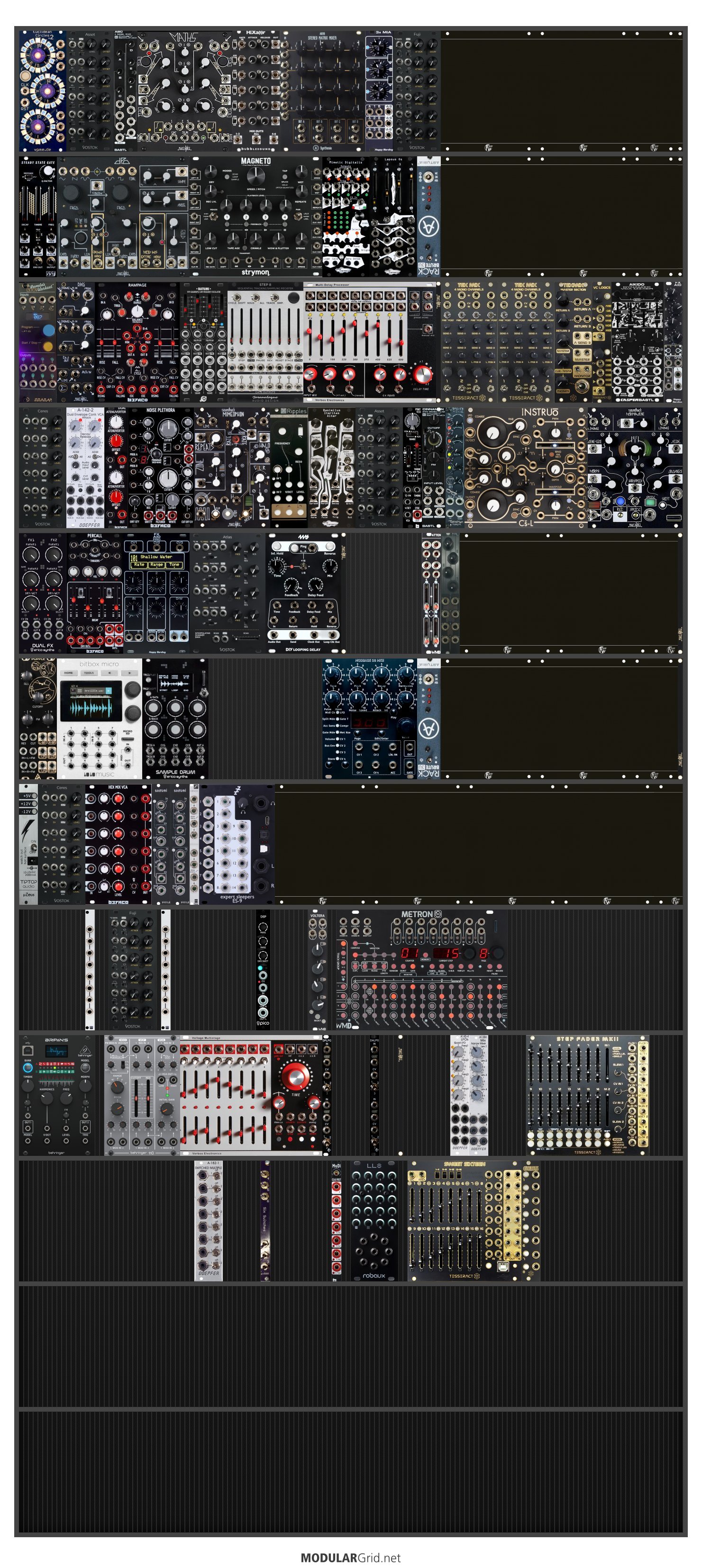Open the Erica Synths Dual FX module

43,593
